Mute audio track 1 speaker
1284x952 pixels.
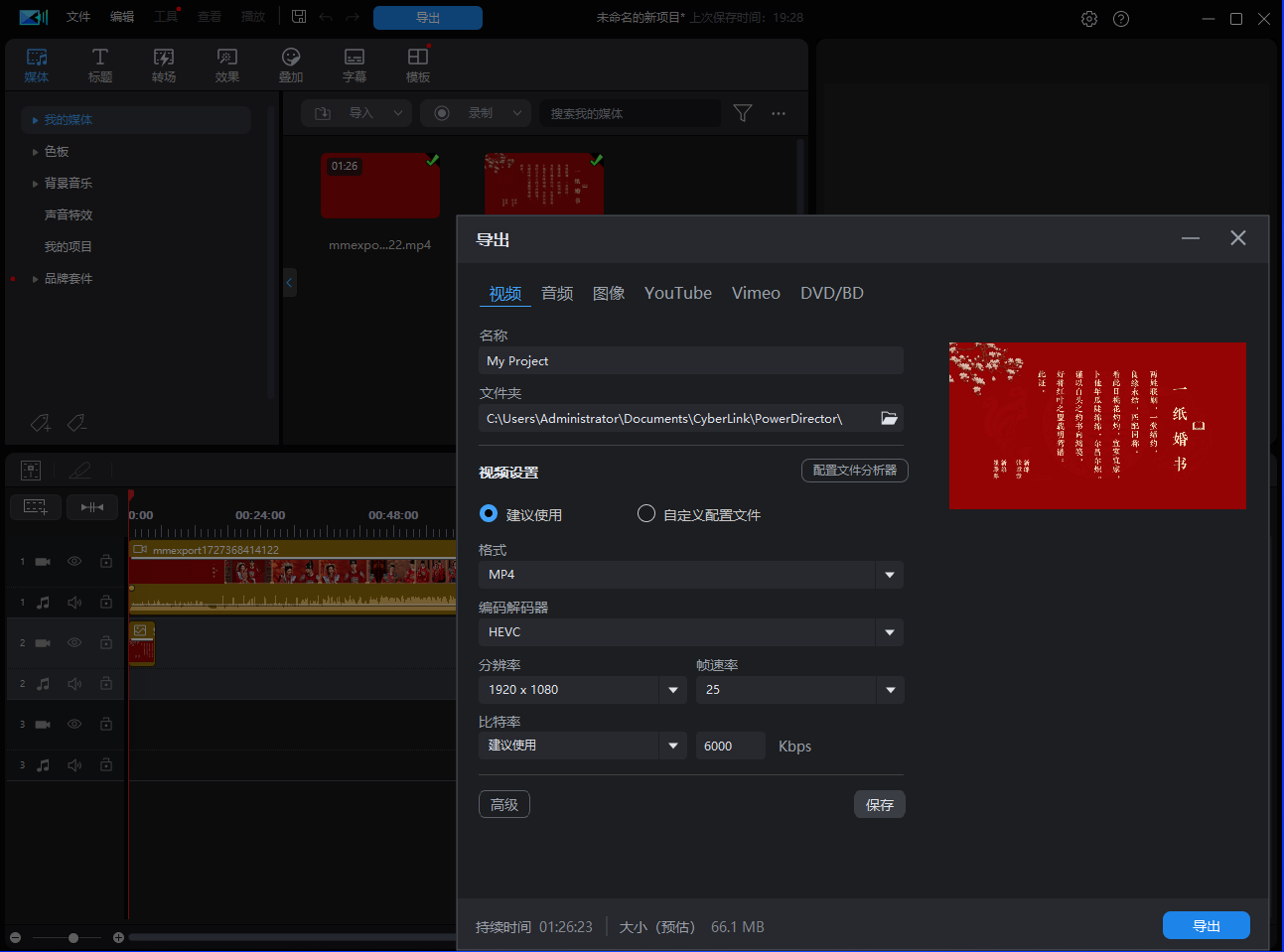click(74, 602)
